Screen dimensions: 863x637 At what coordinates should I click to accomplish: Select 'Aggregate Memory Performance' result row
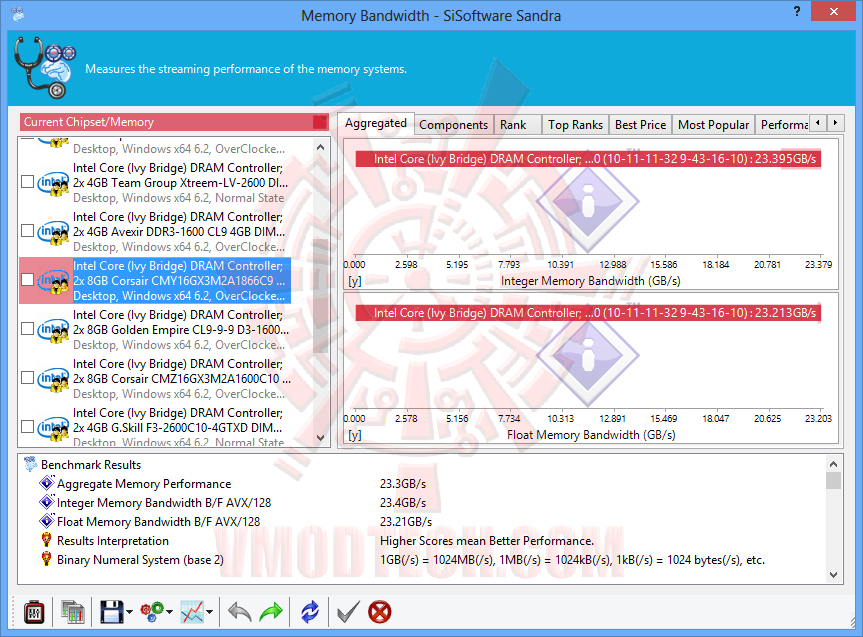[x=144, y=484]
